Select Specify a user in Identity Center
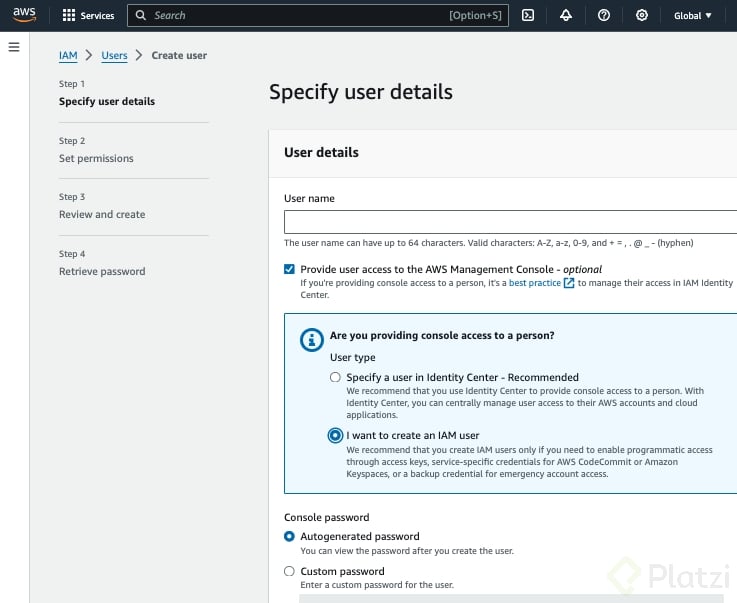The height and width of the screenshot is (603, 737). click(x=335, y=377)
